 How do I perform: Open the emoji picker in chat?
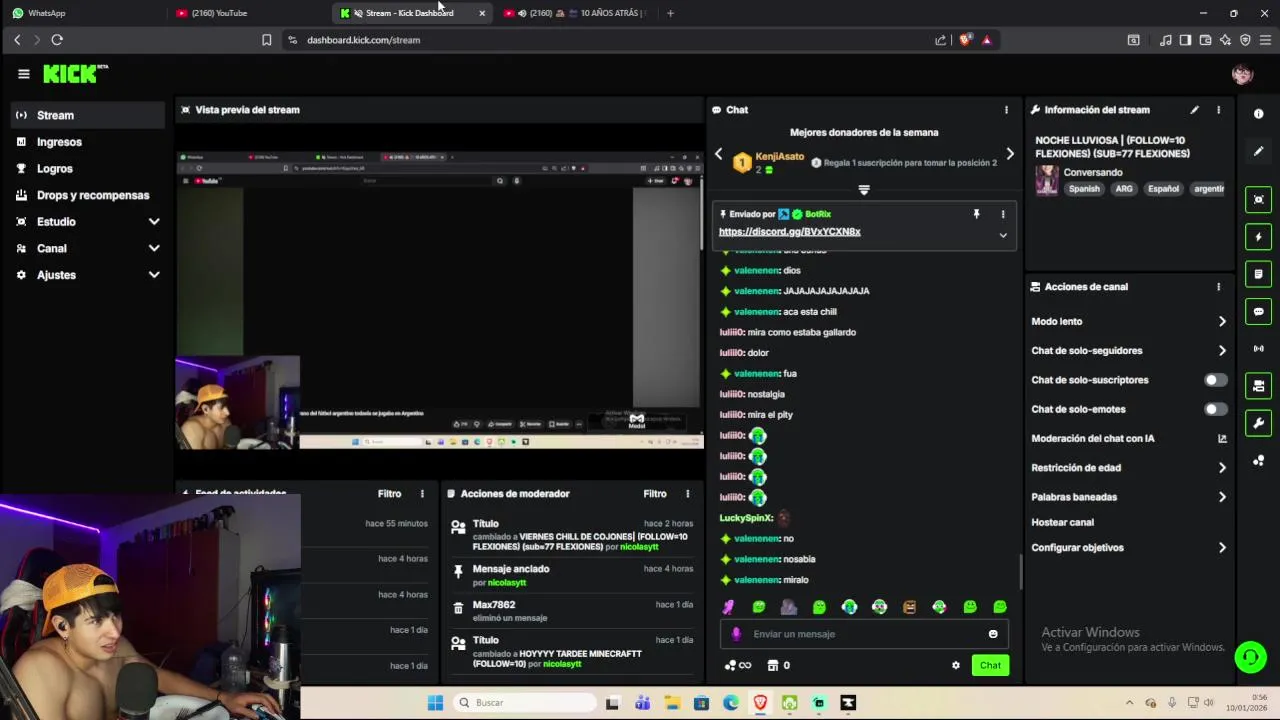[993, 634]
